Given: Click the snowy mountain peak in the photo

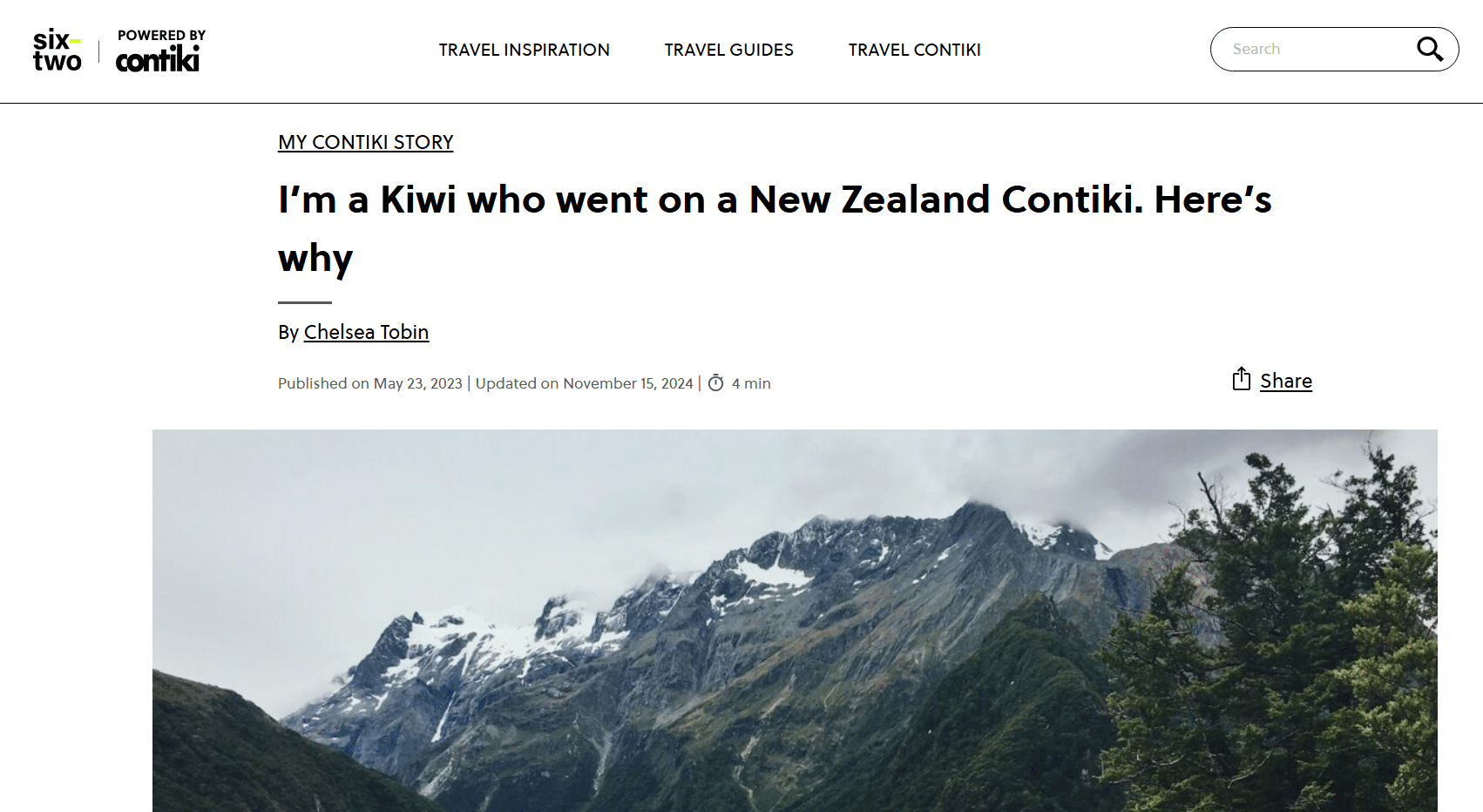Looking at the screenshot, I should pos(976,523).
